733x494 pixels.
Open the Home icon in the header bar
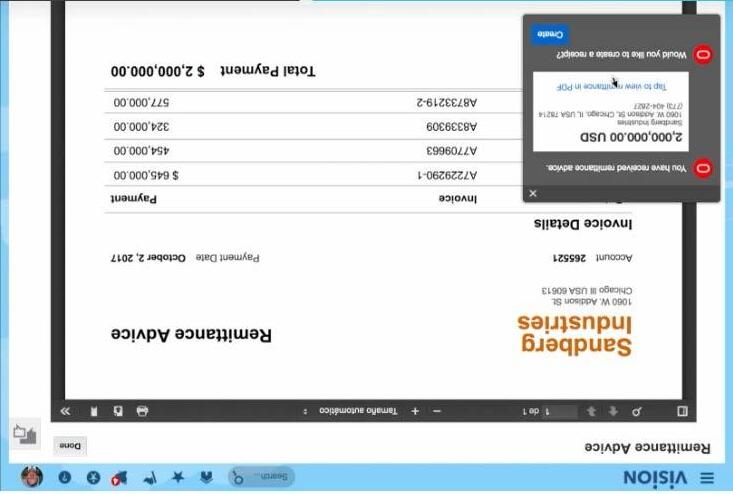coord(207,477)
